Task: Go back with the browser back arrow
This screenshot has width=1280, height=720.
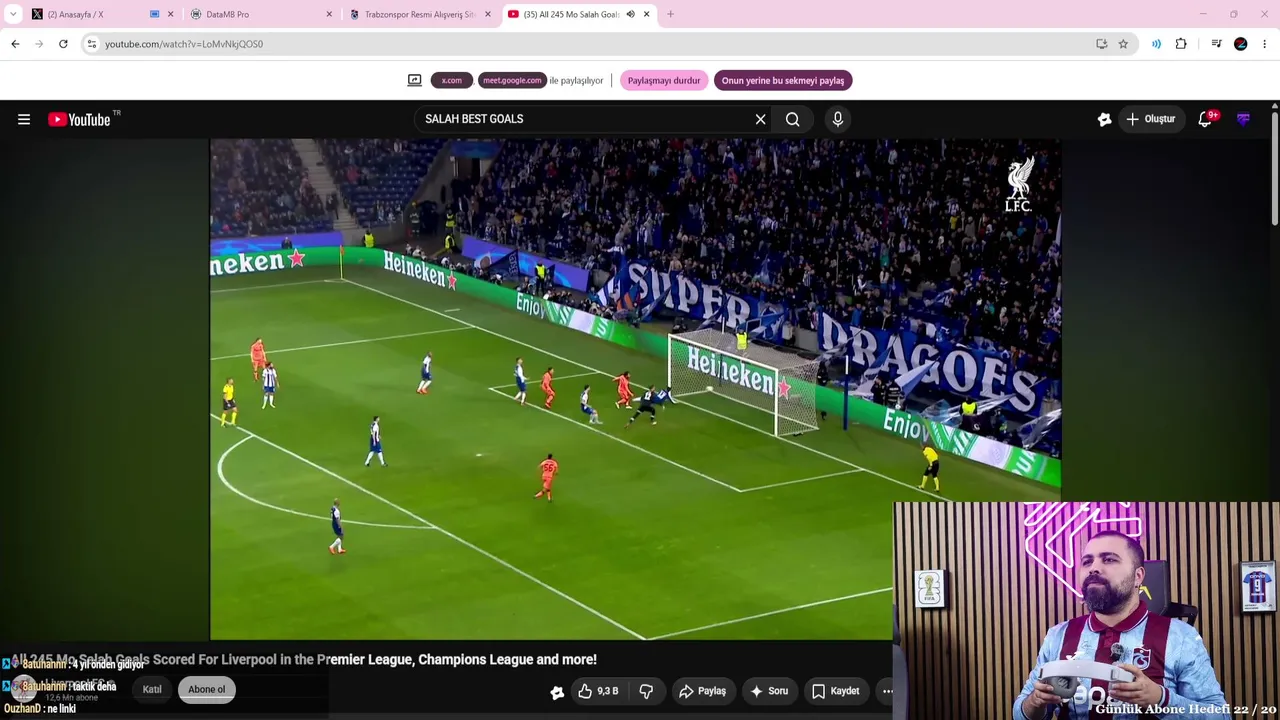Action: pos(15,44)
